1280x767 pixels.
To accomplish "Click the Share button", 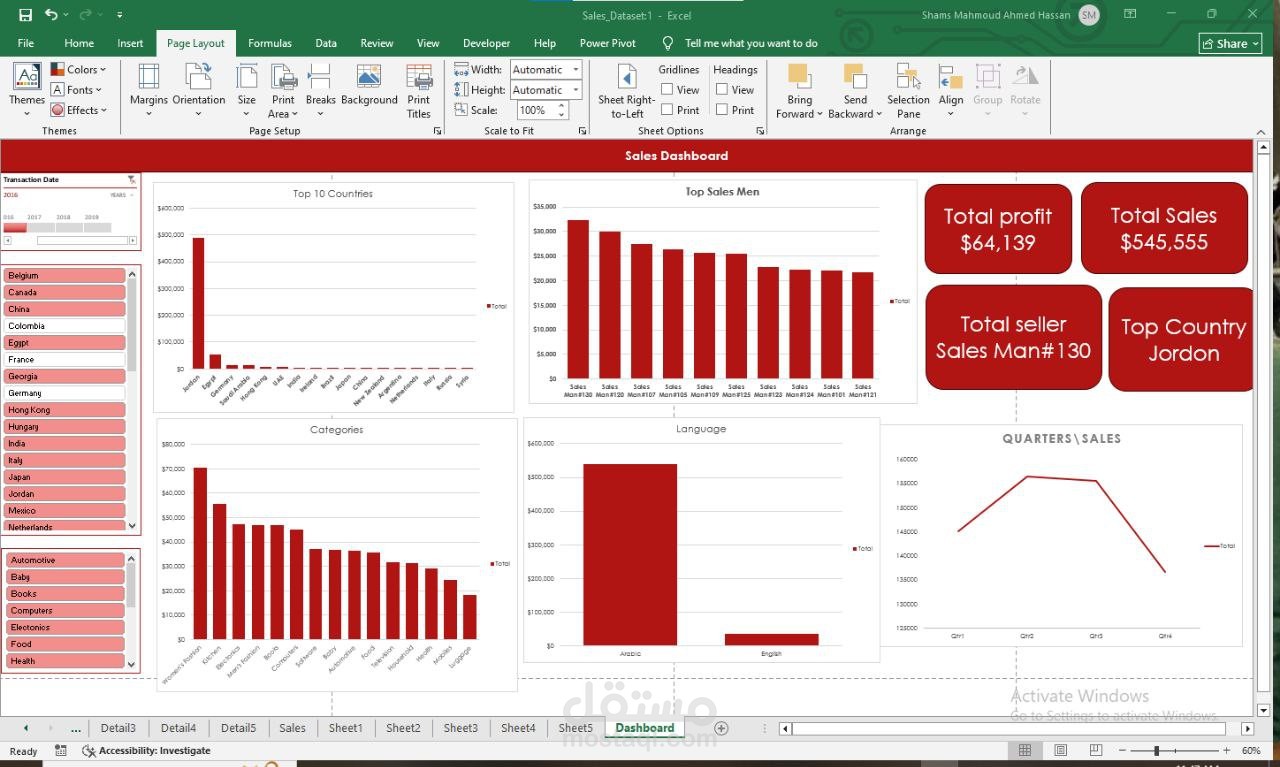I will coord(1229,43).
